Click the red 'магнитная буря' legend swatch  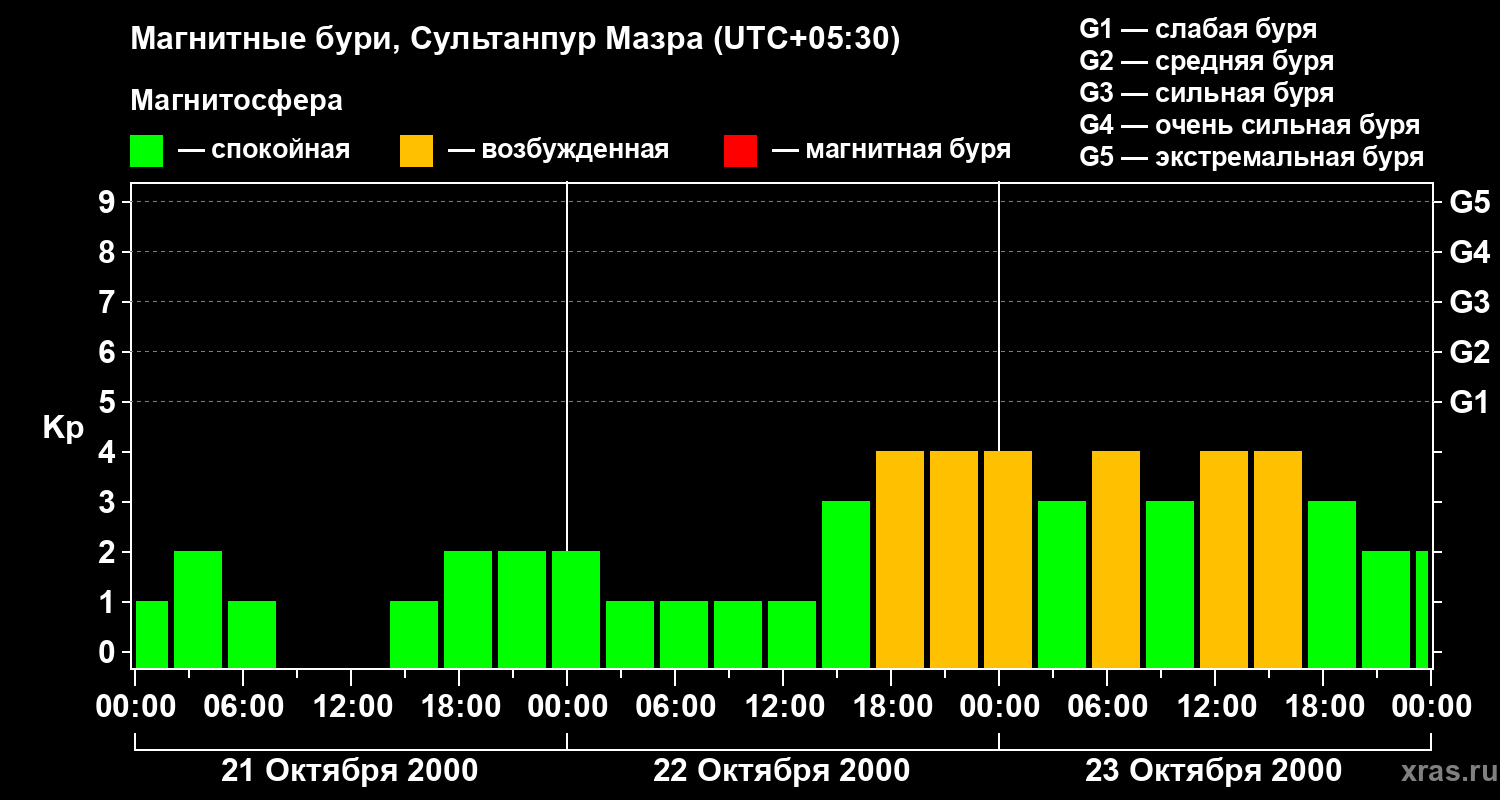(x=740, y=151)
